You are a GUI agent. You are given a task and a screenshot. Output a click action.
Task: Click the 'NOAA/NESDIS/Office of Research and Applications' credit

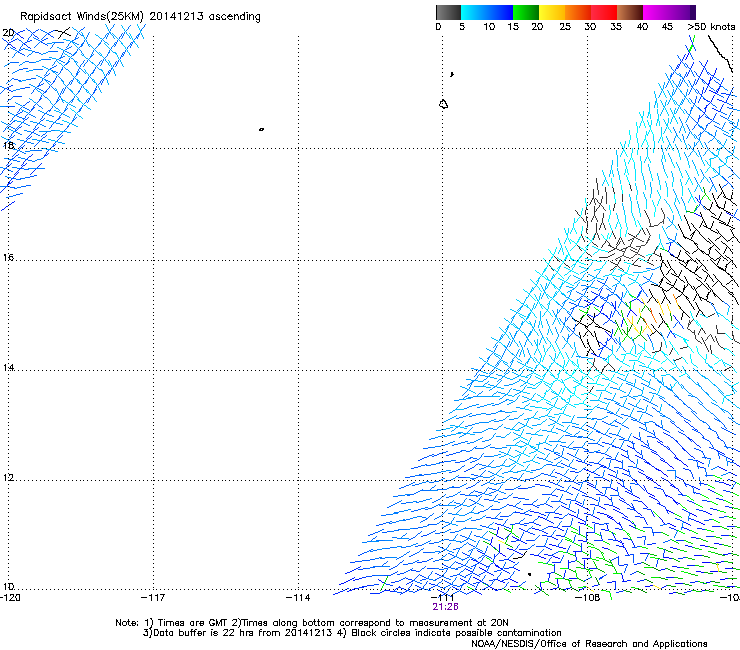tap(589, 644)
